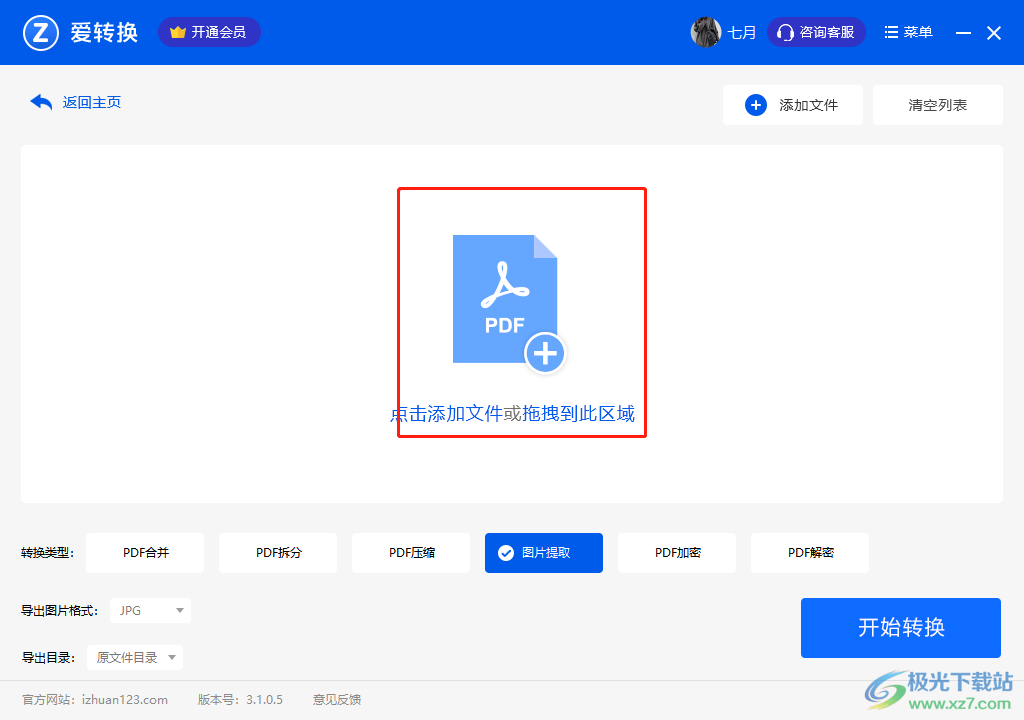
Task: Open the 原文件目录 export directory dropdown
Action: pyautogui.click(x=135, y=657)
